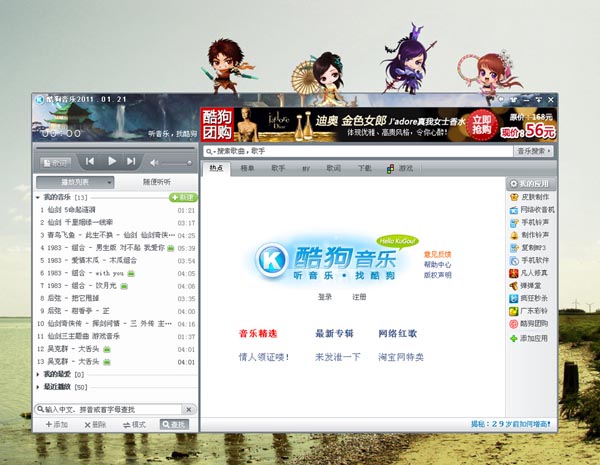The height and width of the screenshot is (465, 600).
Task: Open search magnifier dropdown in top search bar
Action: [210, 152]
